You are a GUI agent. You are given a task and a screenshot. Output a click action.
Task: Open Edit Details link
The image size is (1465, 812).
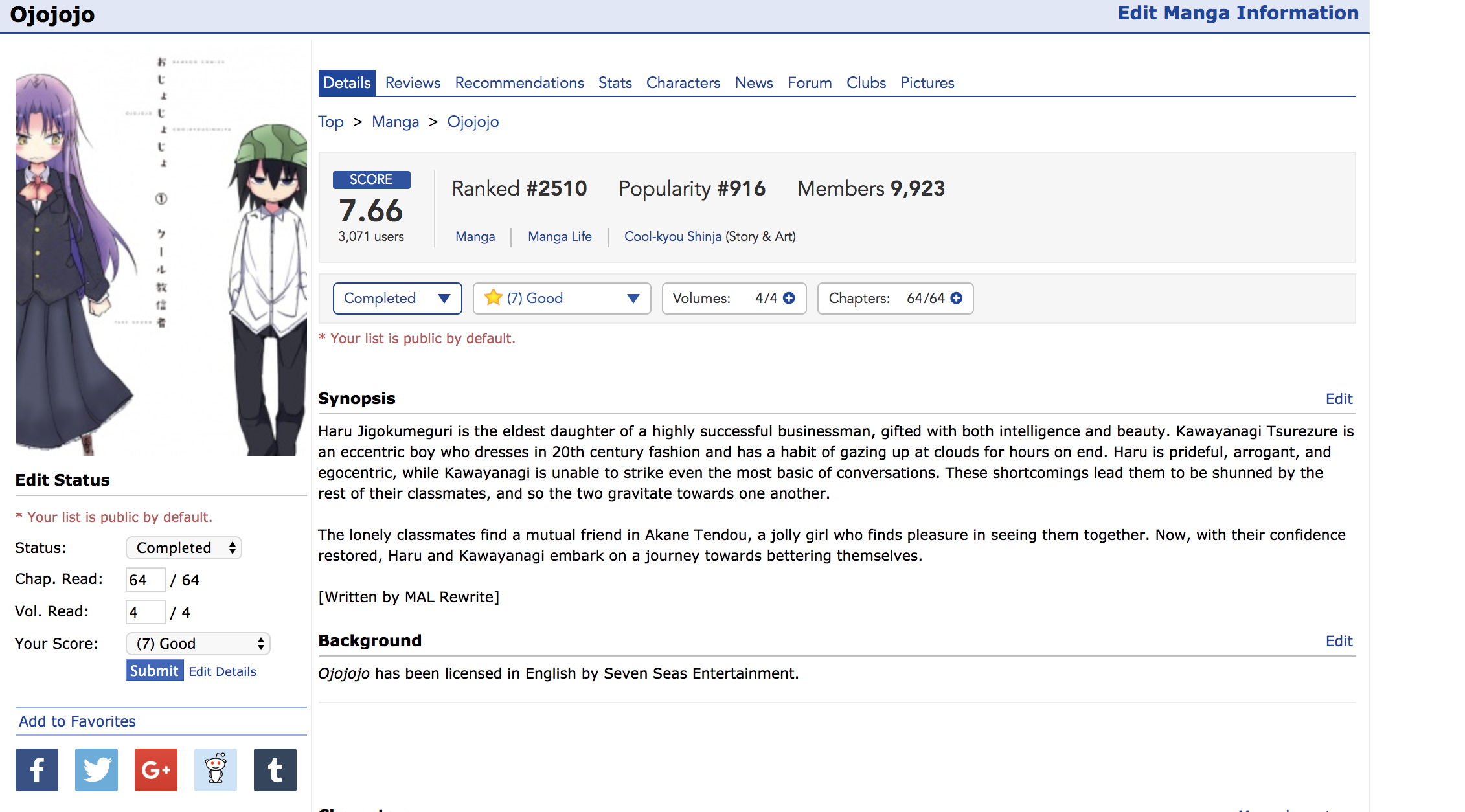(x=222, y=671)
